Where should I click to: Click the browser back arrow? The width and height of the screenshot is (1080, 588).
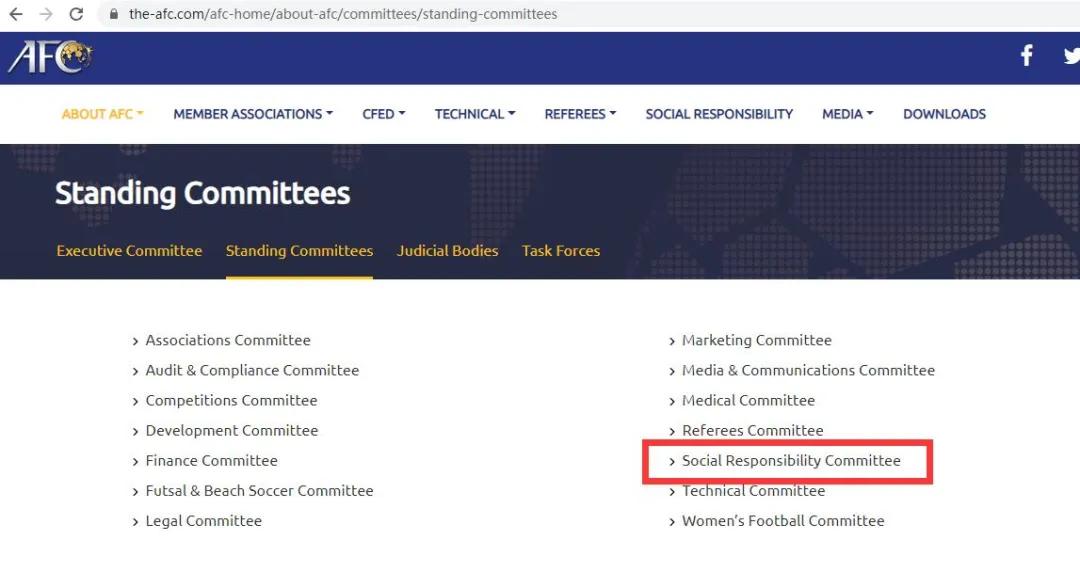(16, 14)
